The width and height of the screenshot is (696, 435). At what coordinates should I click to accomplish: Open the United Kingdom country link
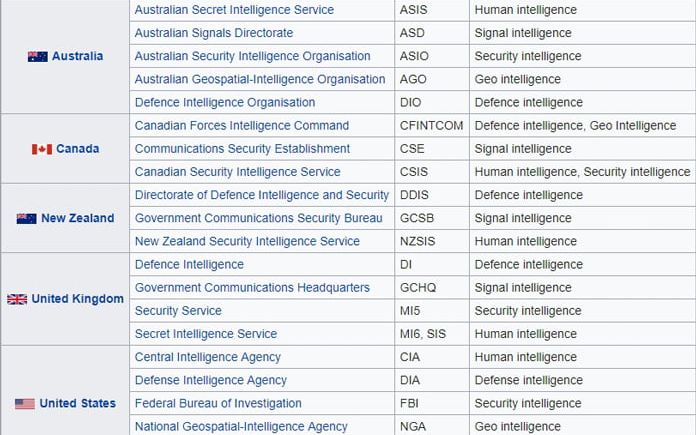tap(78, 299)
